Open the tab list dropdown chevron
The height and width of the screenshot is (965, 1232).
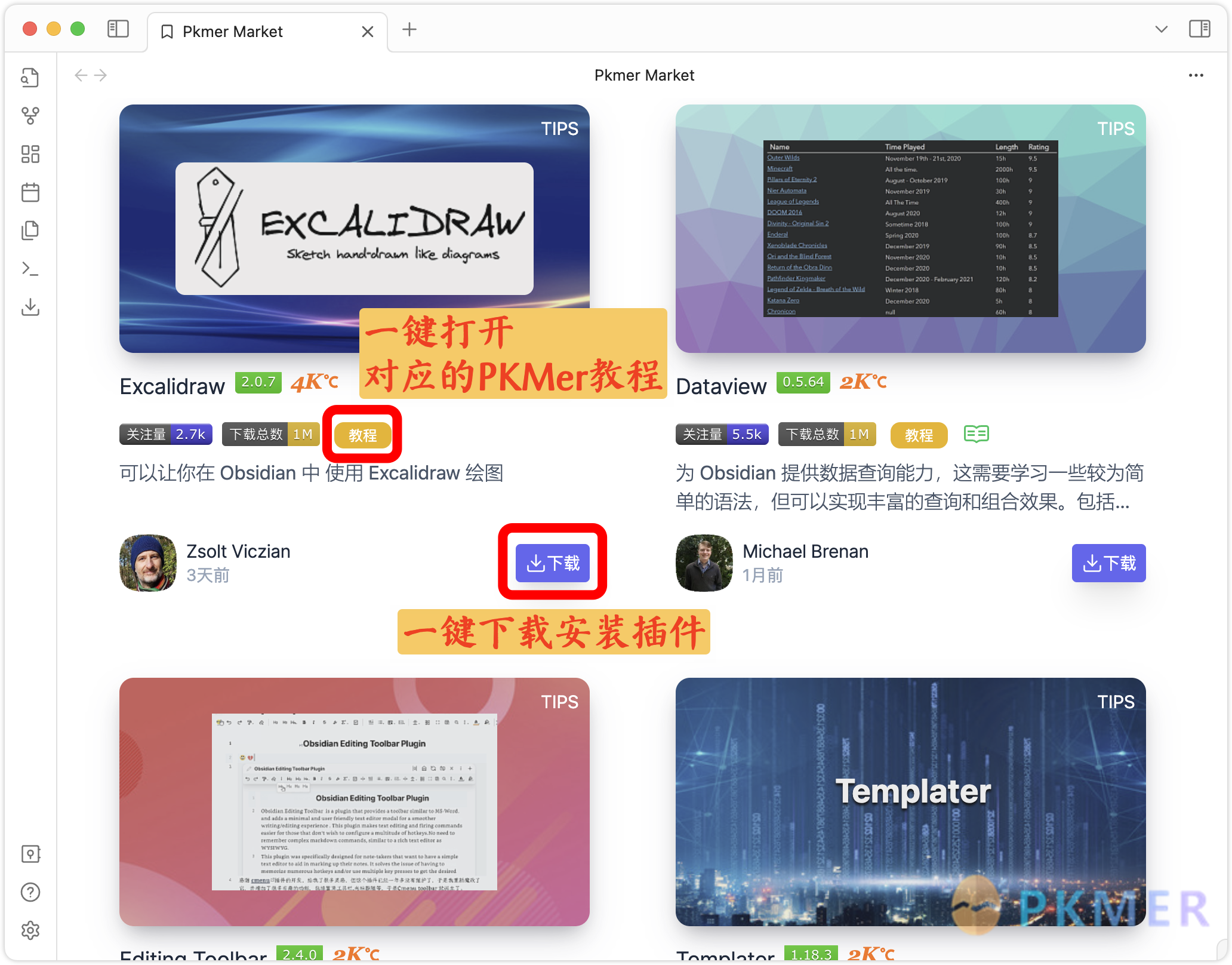point(1161,29)
